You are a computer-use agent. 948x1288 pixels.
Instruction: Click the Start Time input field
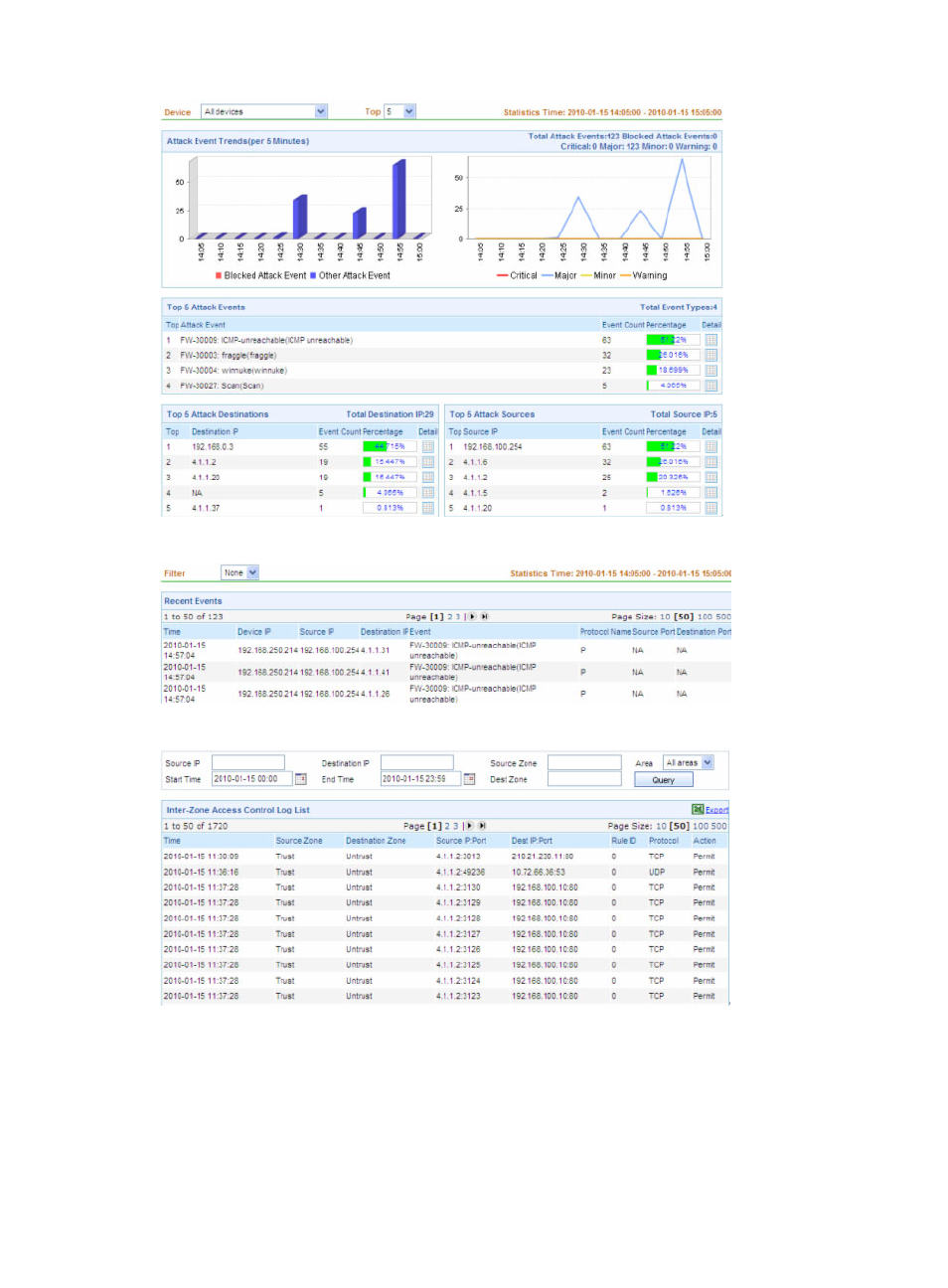251,779
